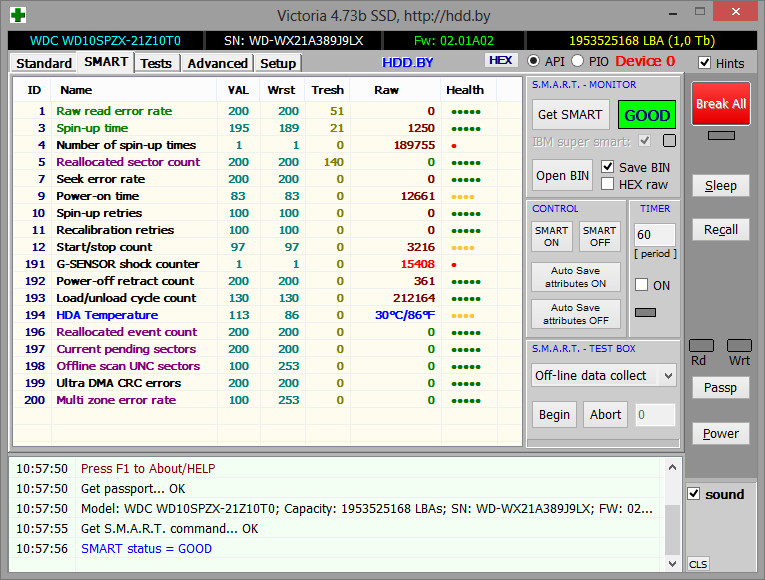Viewport: 765px width, 580px height.
Task: Switch to the Standard tab
Action: click(44, 63)
